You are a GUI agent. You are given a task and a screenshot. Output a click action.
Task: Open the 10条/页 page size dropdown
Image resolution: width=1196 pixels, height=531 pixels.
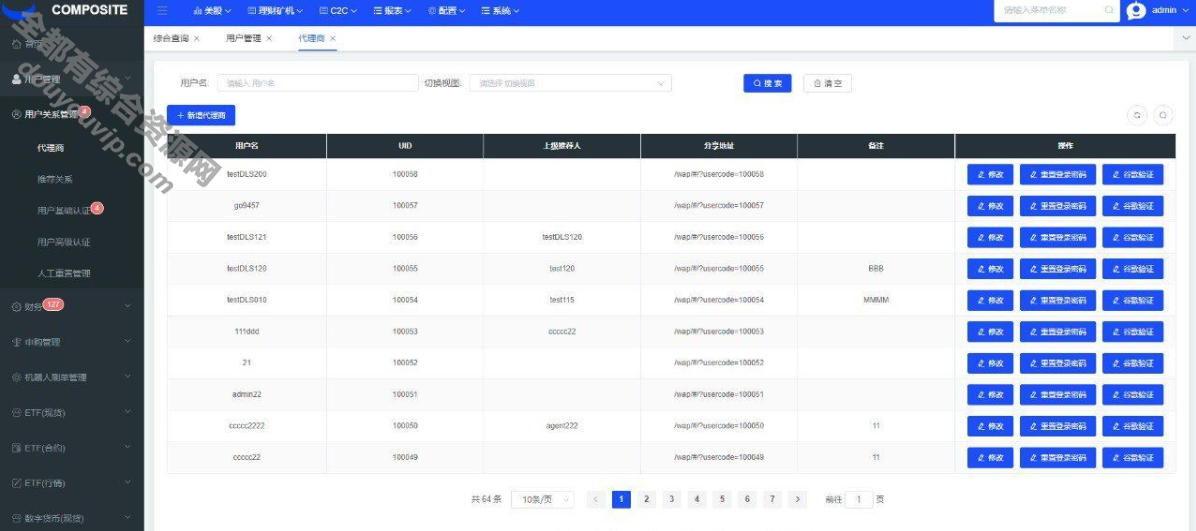pyautogui.click(x=542, y=499)
